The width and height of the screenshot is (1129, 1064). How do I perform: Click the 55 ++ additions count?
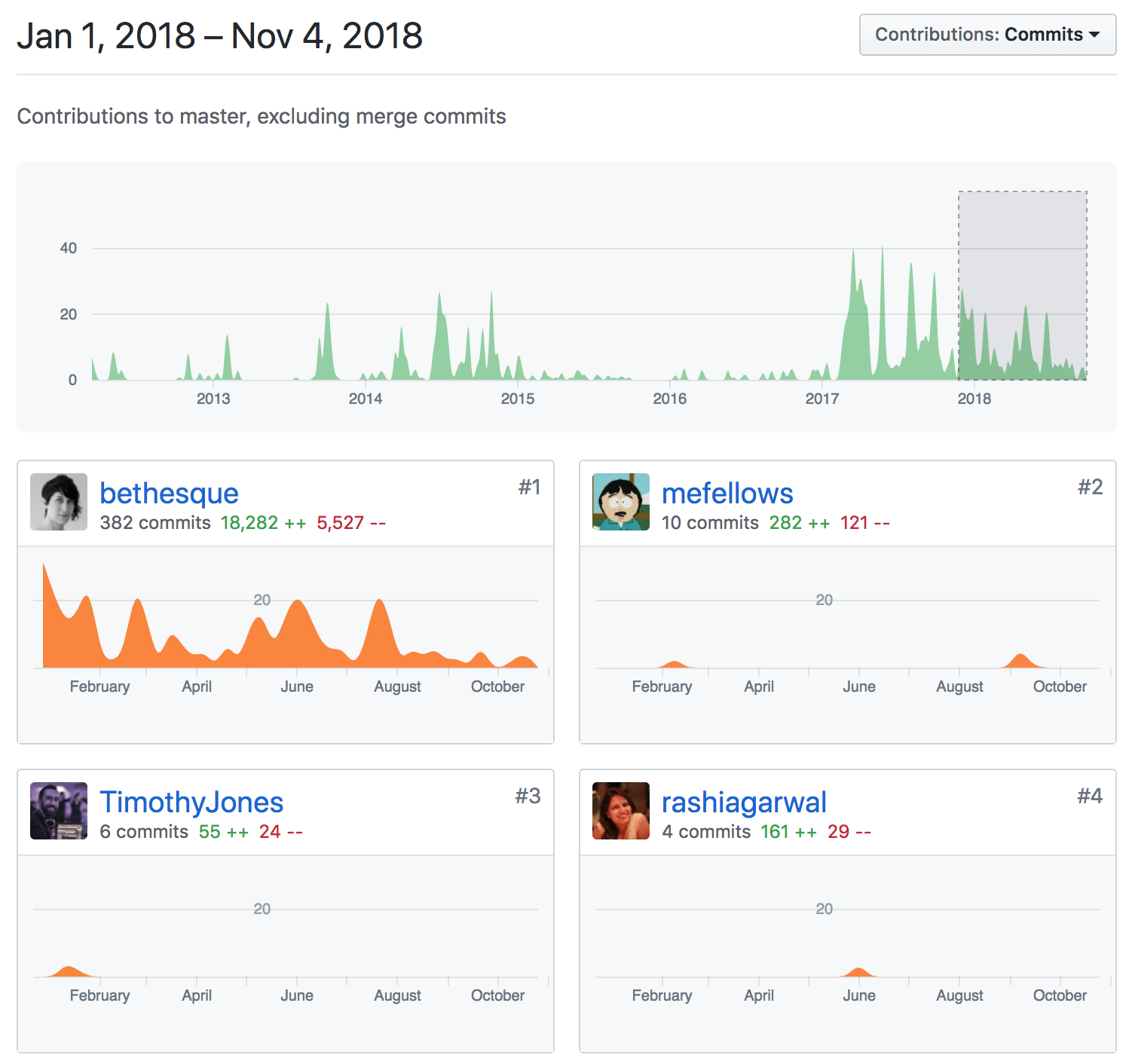[x=224, y=832]
